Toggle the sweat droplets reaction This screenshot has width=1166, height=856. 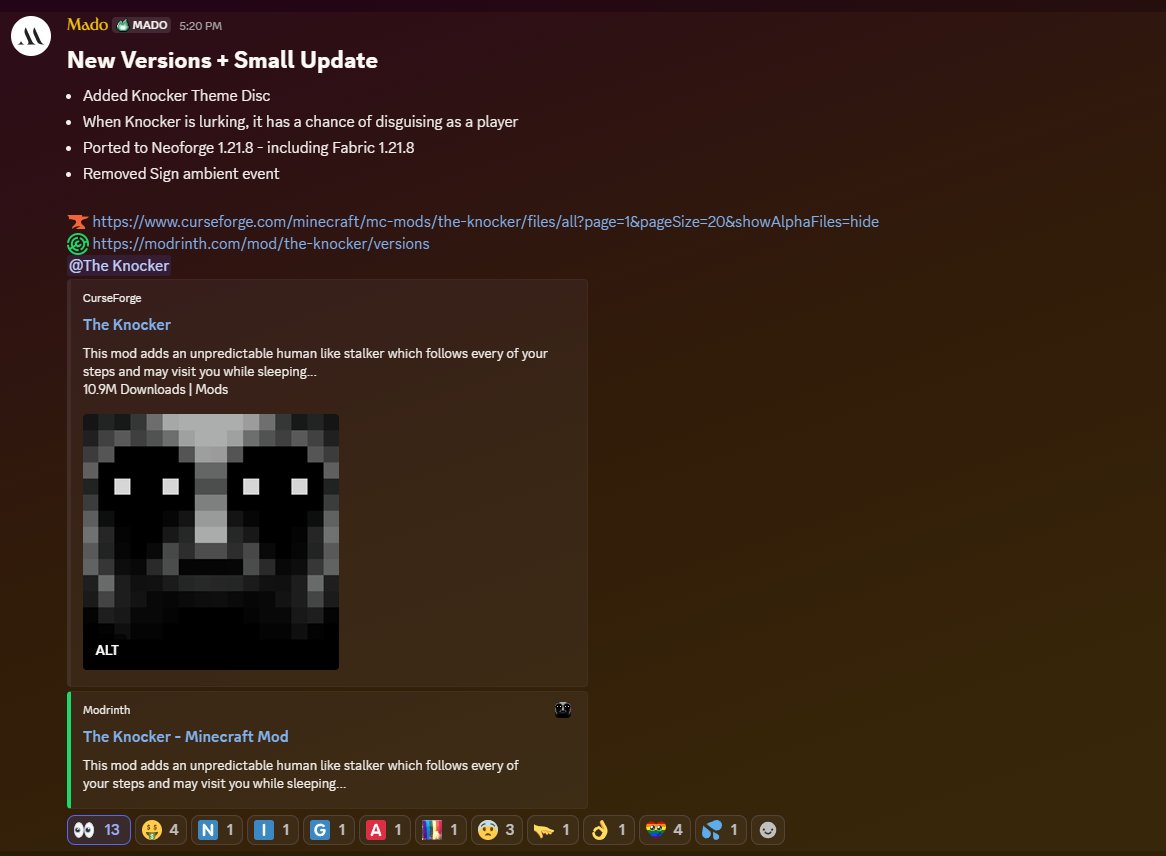tap(721, 830)
